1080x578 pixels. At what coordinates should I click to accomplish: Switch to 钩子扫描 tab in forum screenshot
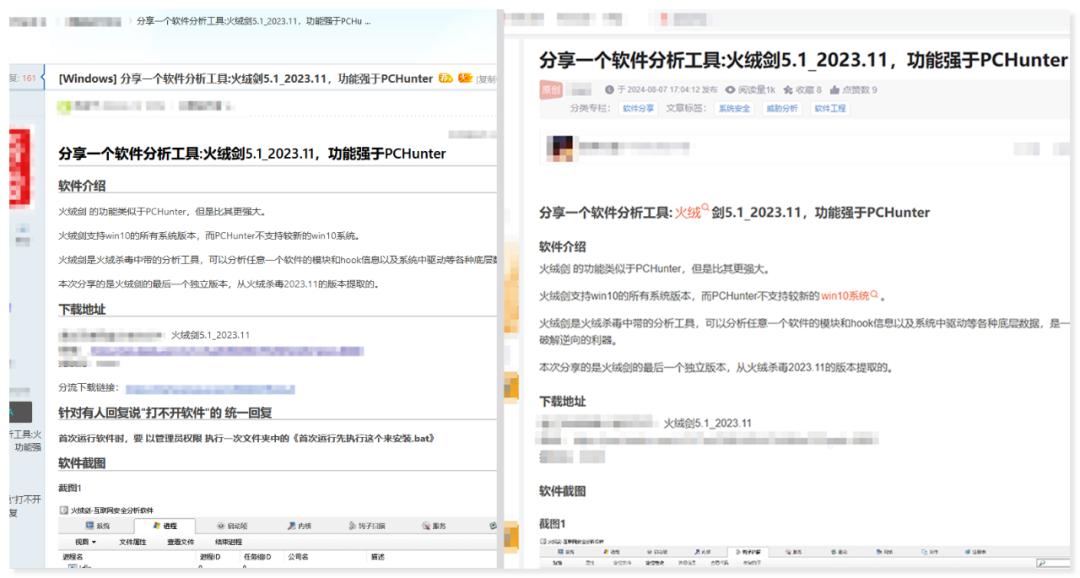(x=366, y=526)
